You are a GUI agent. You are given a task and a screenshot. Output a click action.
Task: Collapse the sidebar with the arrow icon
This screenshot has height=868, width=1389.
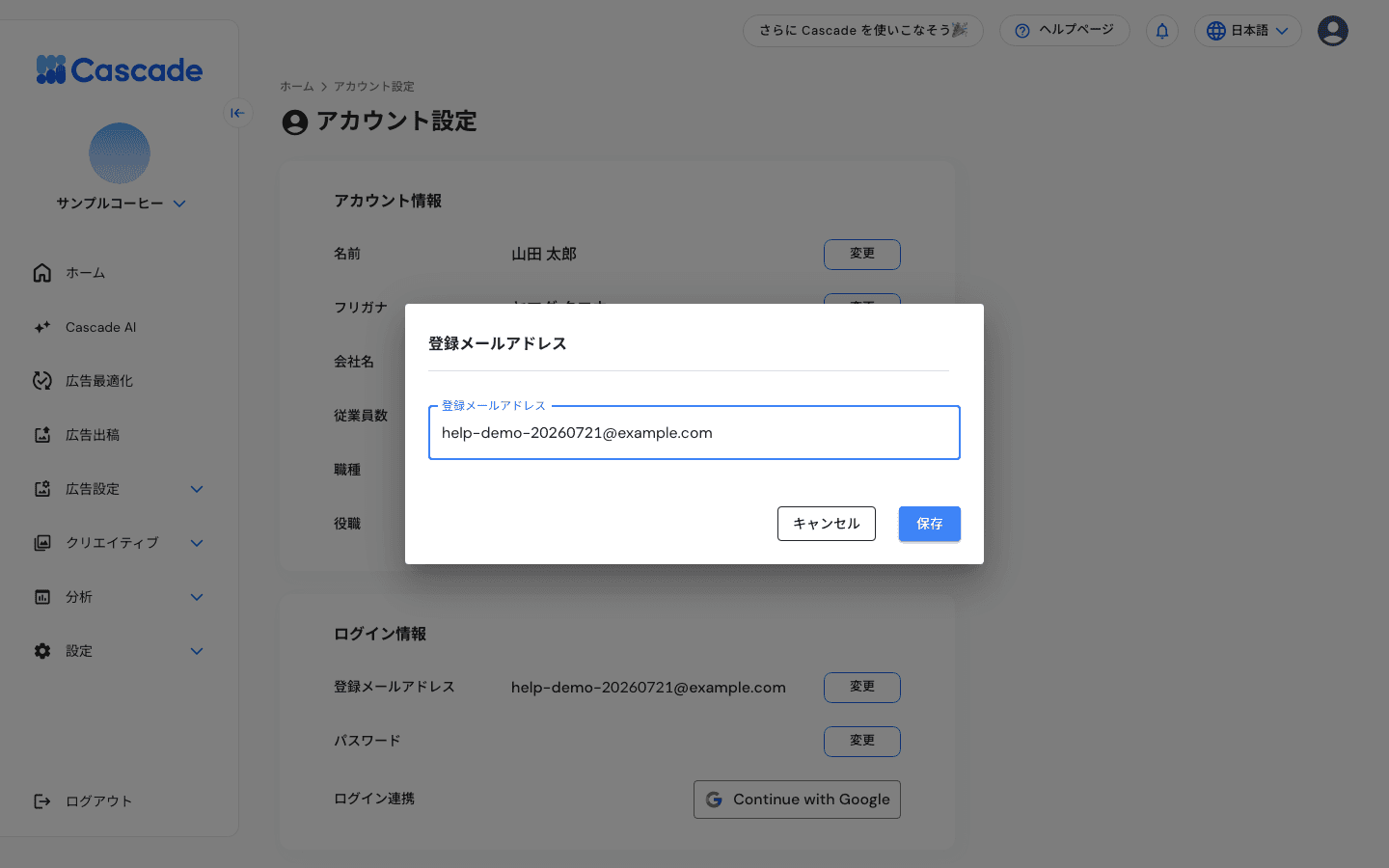(237, 113)
